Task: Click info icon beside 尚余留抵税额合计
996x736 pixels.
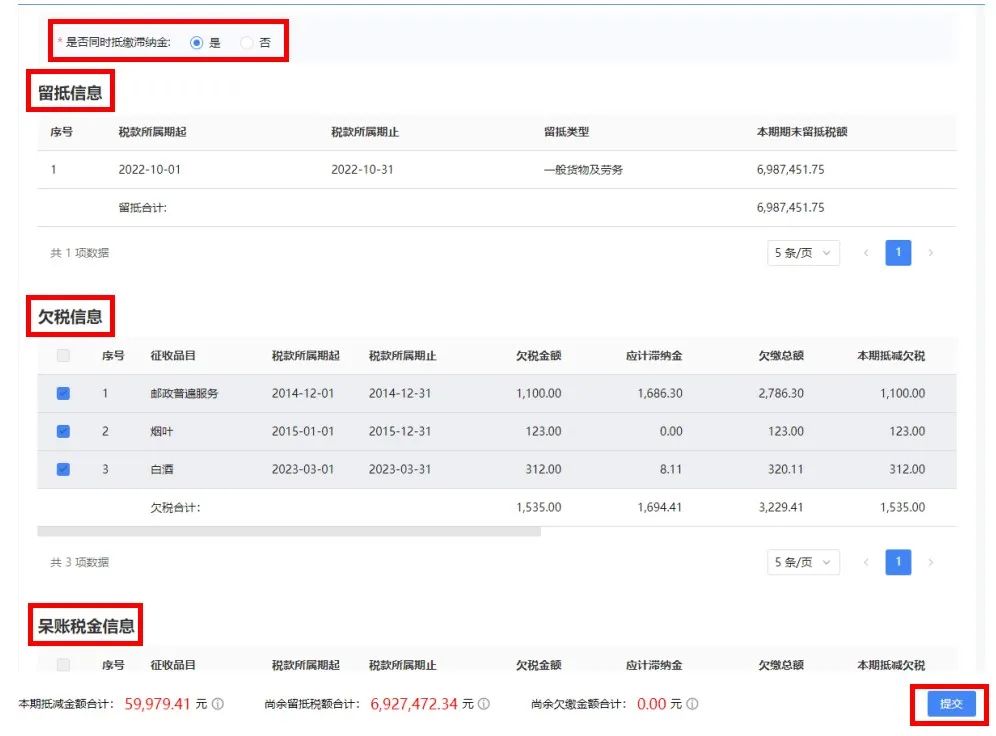Action: (484, 704)
